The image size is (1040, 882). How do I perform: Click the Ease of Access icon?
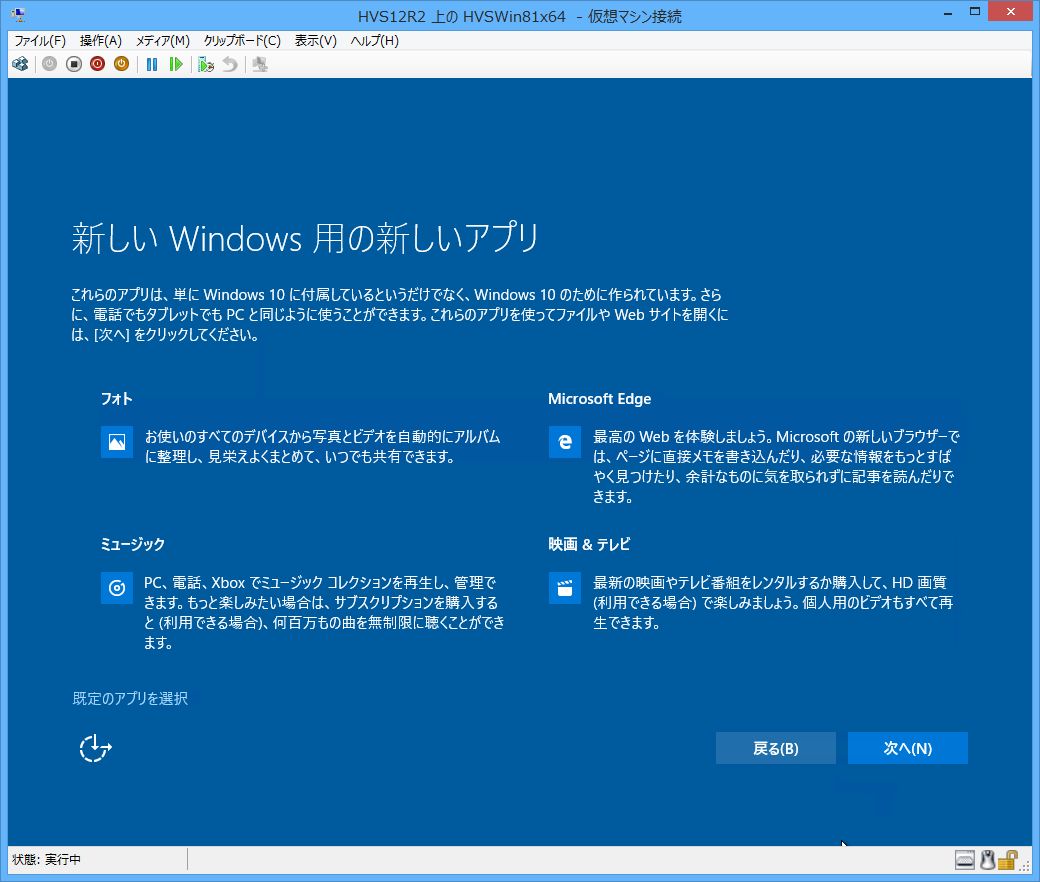point(96,748)
